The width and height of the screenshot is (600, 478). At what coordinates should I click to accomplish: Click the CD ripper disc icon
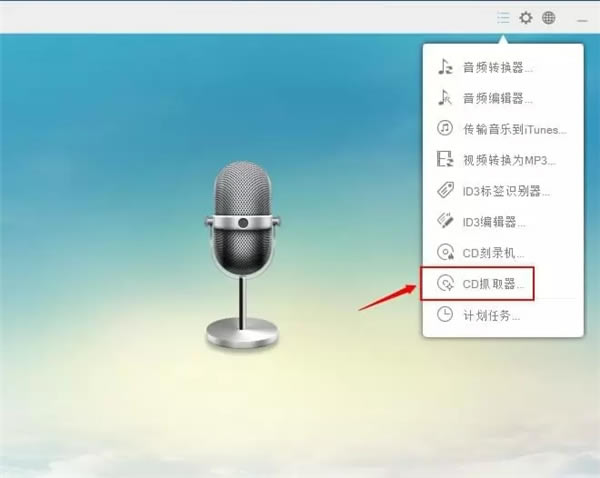[445, 284]
